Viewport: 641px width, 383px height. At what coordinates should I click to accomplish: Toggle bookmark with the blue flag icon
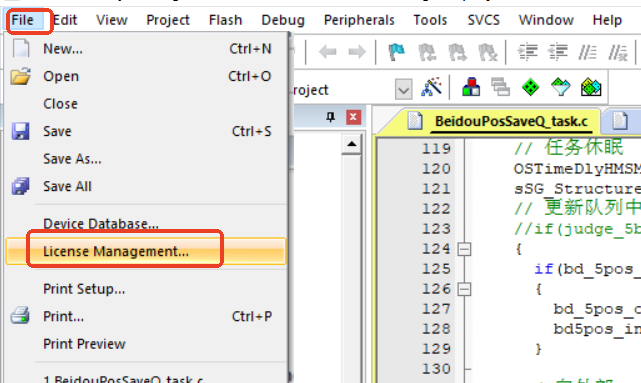point(396,52)
